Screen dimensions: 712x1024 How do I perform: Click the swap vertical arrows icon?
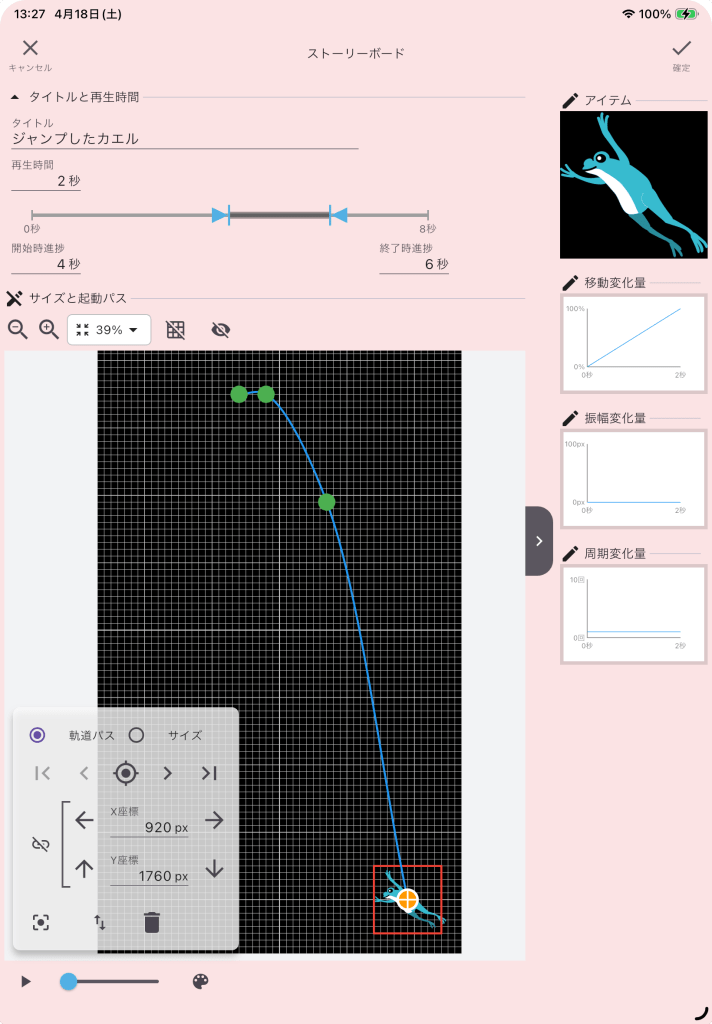coord(99,922)
